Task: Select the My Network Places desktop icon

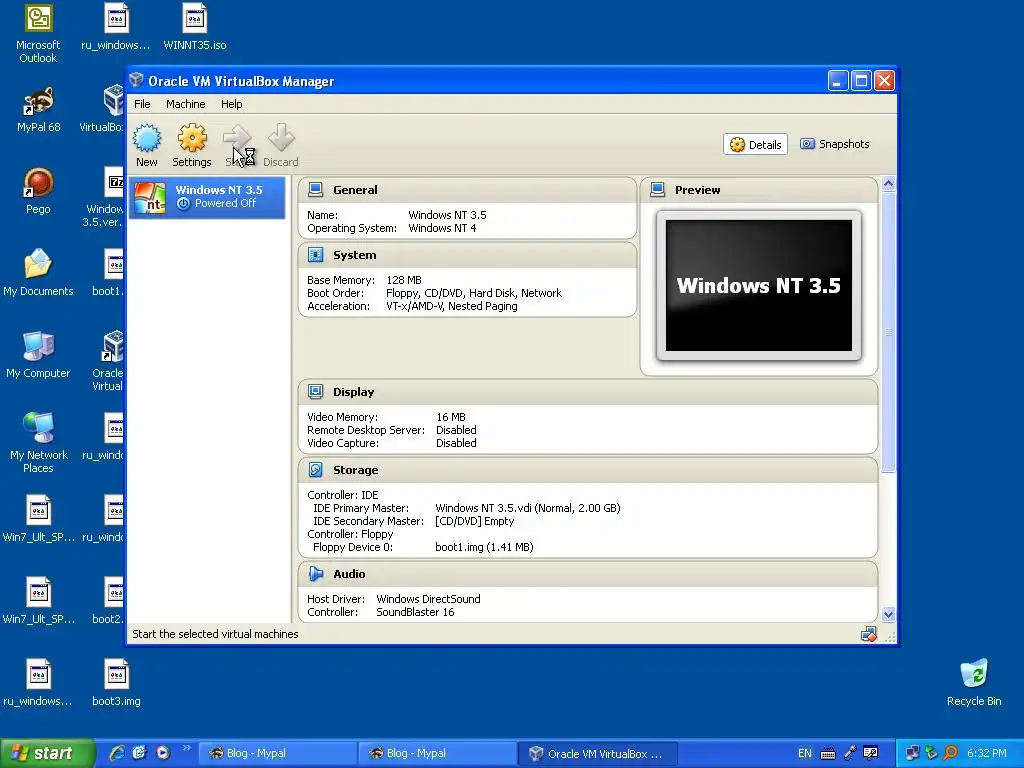Action: (x=38, y=443)
